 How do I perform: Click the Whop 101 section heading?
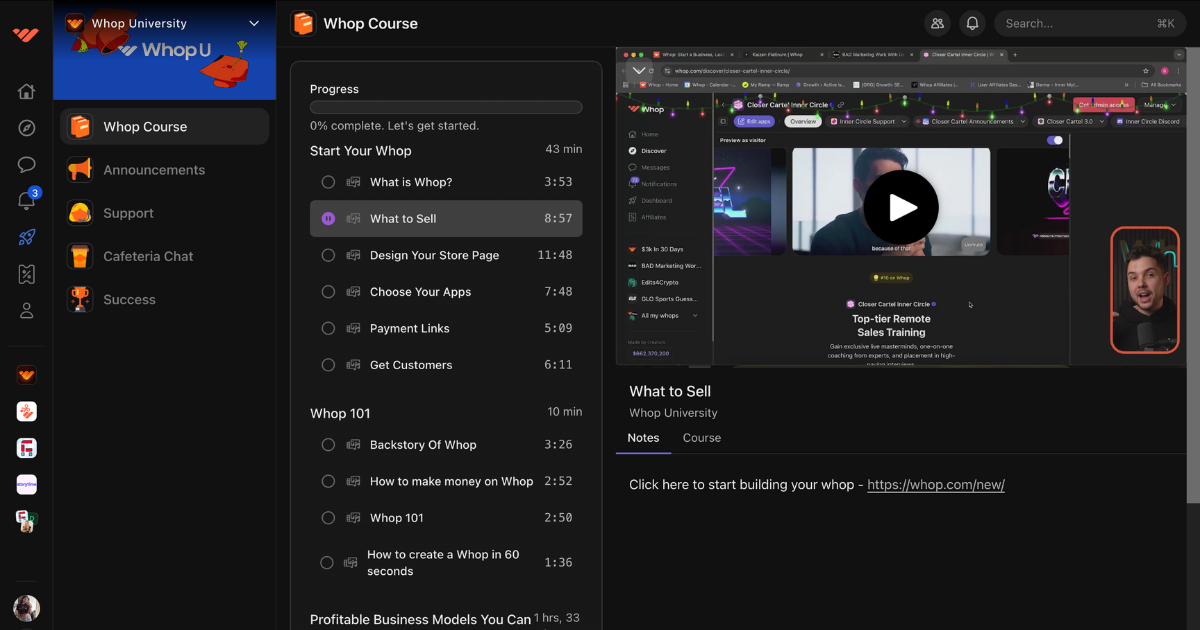coord(341,413)
